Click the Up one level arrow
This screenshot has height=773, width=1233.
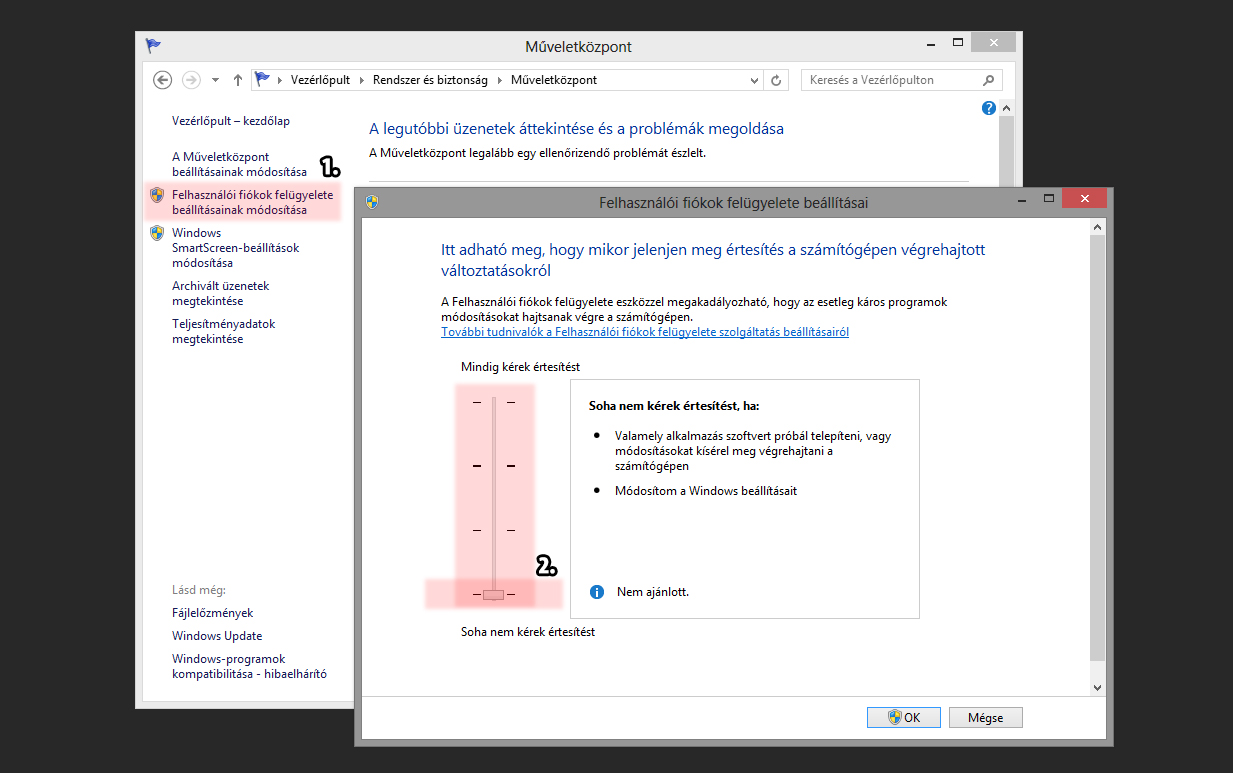pyautogui.click(x=238, y=80)
